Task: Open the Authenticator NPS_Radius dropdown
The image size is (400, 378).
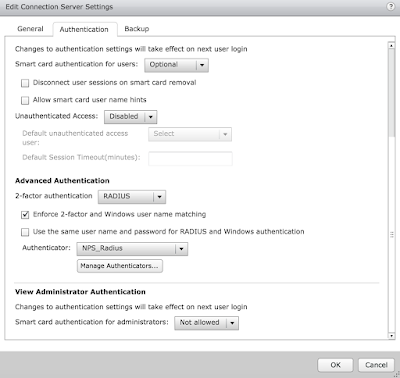Action: click(x=132, y=249)
